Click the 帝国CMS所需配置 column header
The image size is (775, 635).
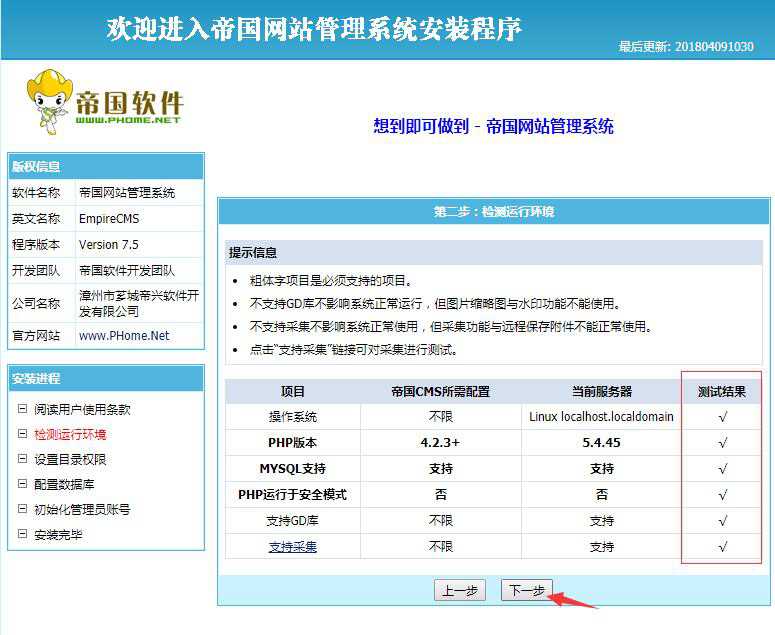440,392
